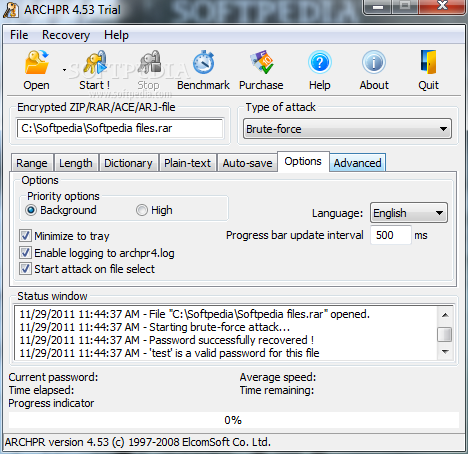The height and width of the screenshot is (454, 468).
Task: Start the attack with Start! icon
Action: (95, 62)
